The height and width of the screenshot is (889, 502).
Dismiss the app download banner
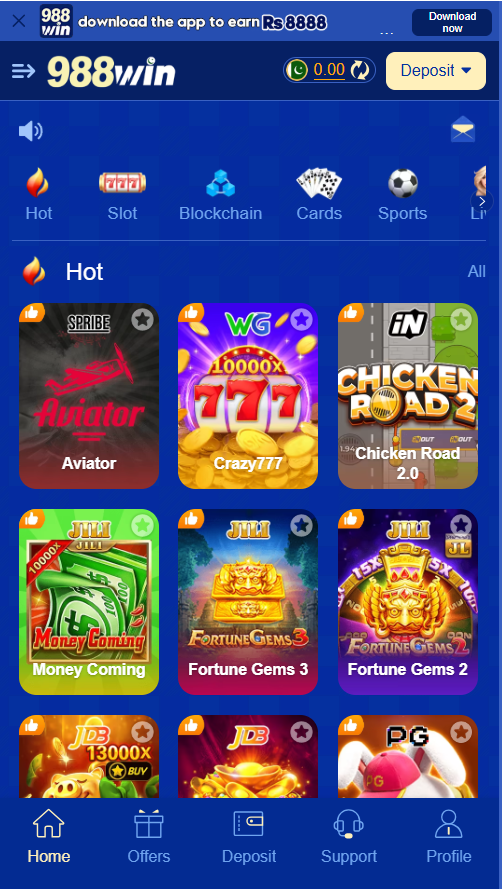[x=19, y=21]
